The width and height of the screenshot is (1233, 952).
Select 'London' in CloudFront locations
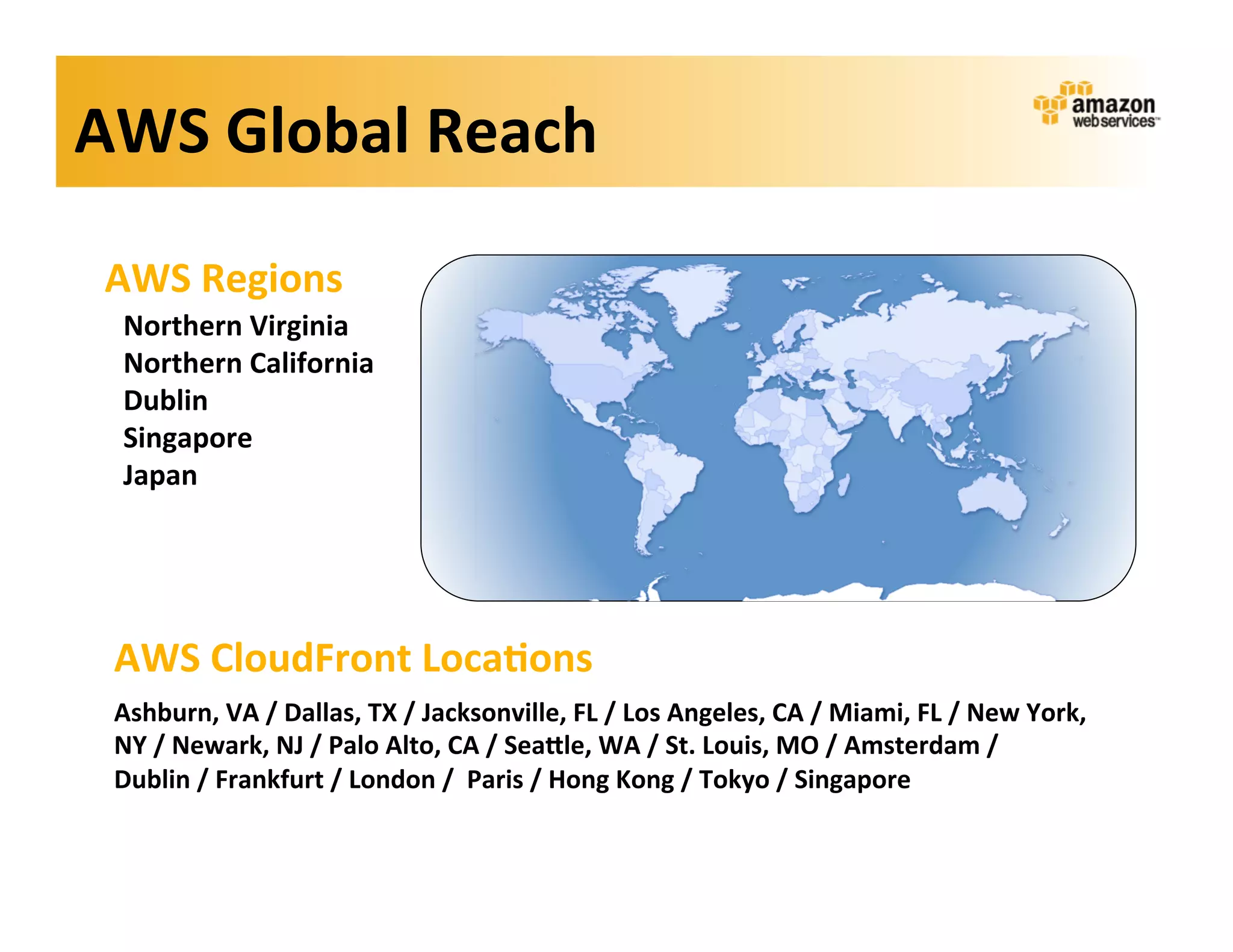391,779
